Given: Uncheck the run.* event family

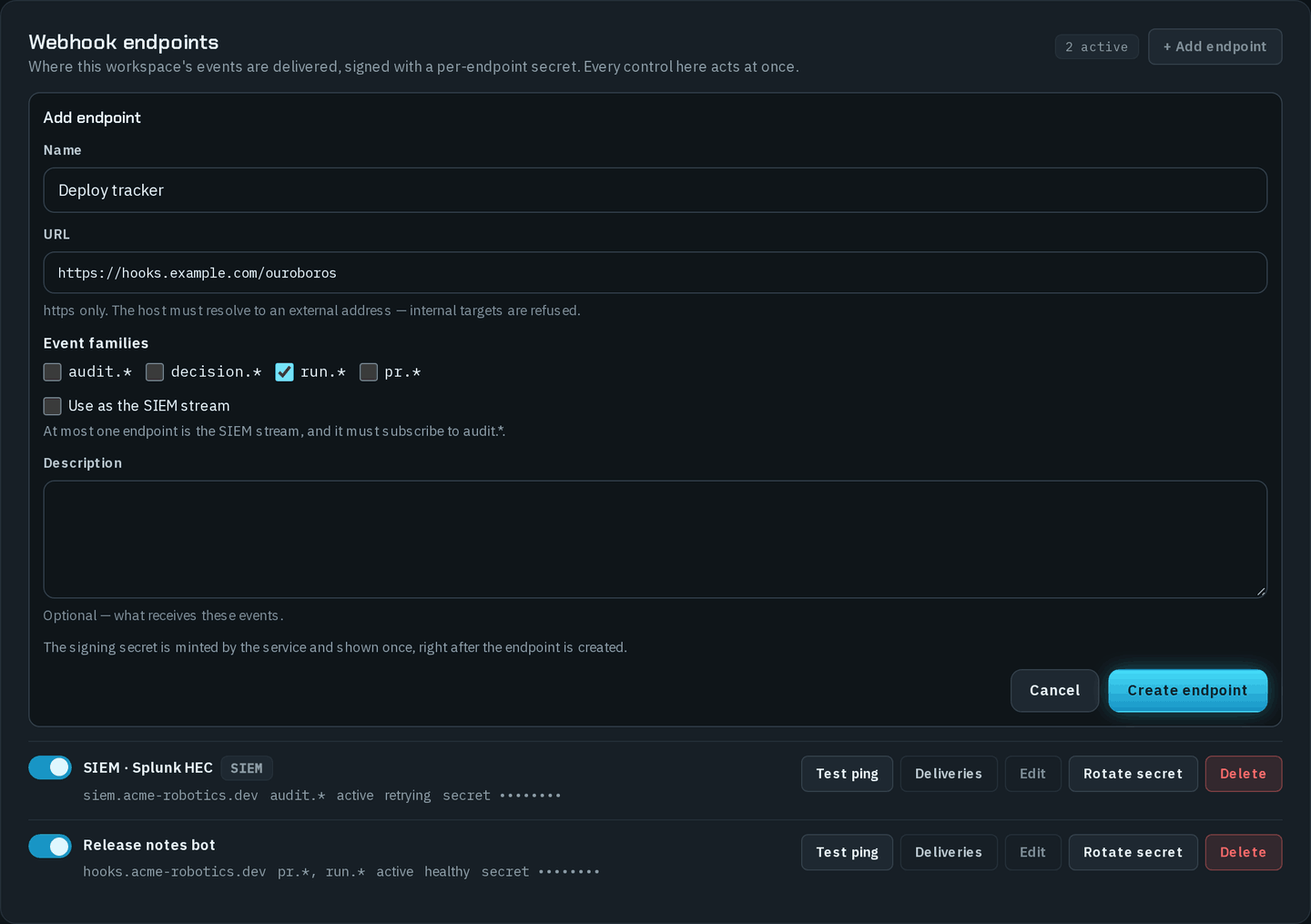Looking at the screenshot, I should (284, 371).
